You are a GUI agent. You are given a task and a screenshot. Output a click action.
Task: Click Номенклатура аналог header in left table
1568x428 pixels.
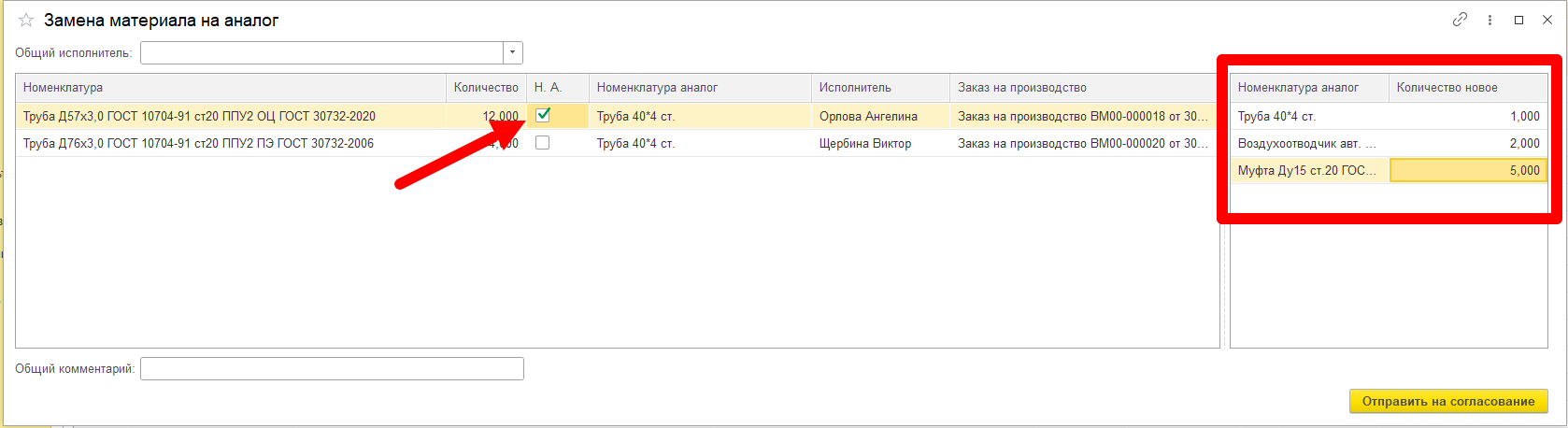click(x=700, y=87)
